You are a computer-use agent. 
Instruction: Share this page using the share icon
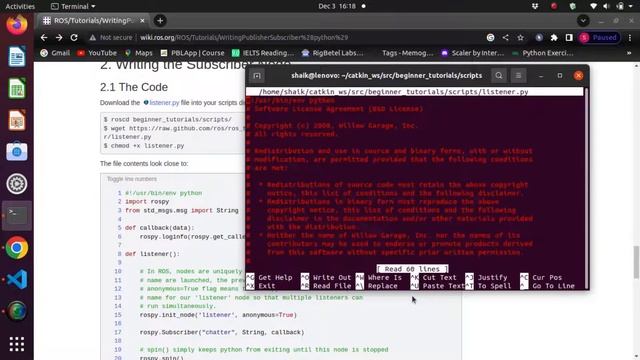pyautogui.click(x=506, y=38)
